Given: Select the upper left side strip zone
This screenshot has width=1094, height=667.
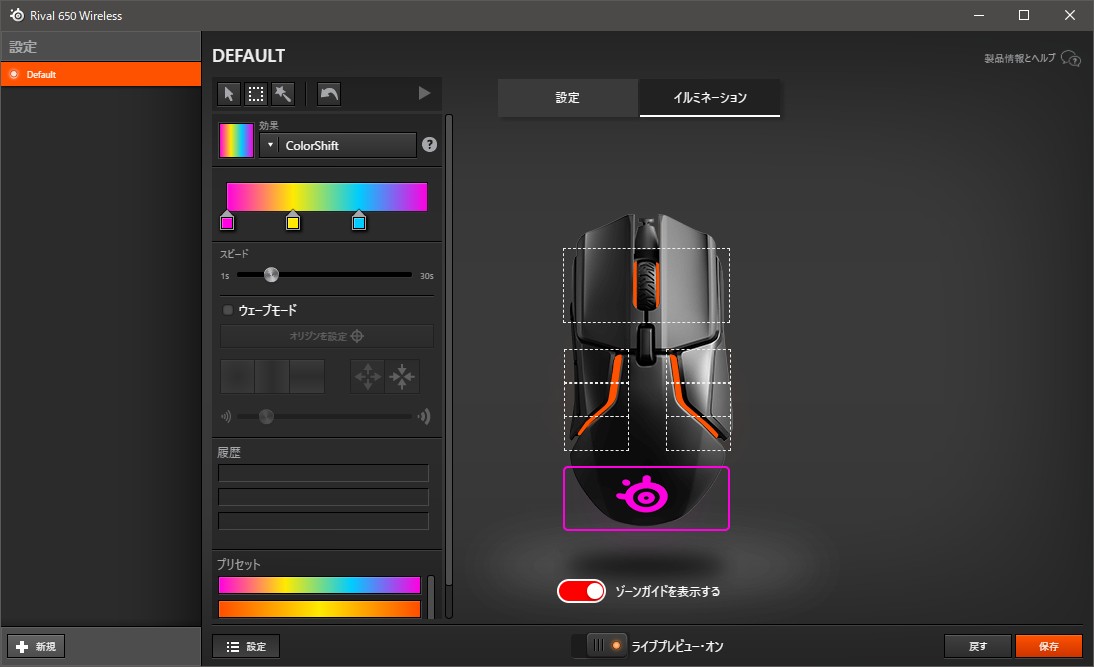Looking at the screenshot, I should 597,366.
